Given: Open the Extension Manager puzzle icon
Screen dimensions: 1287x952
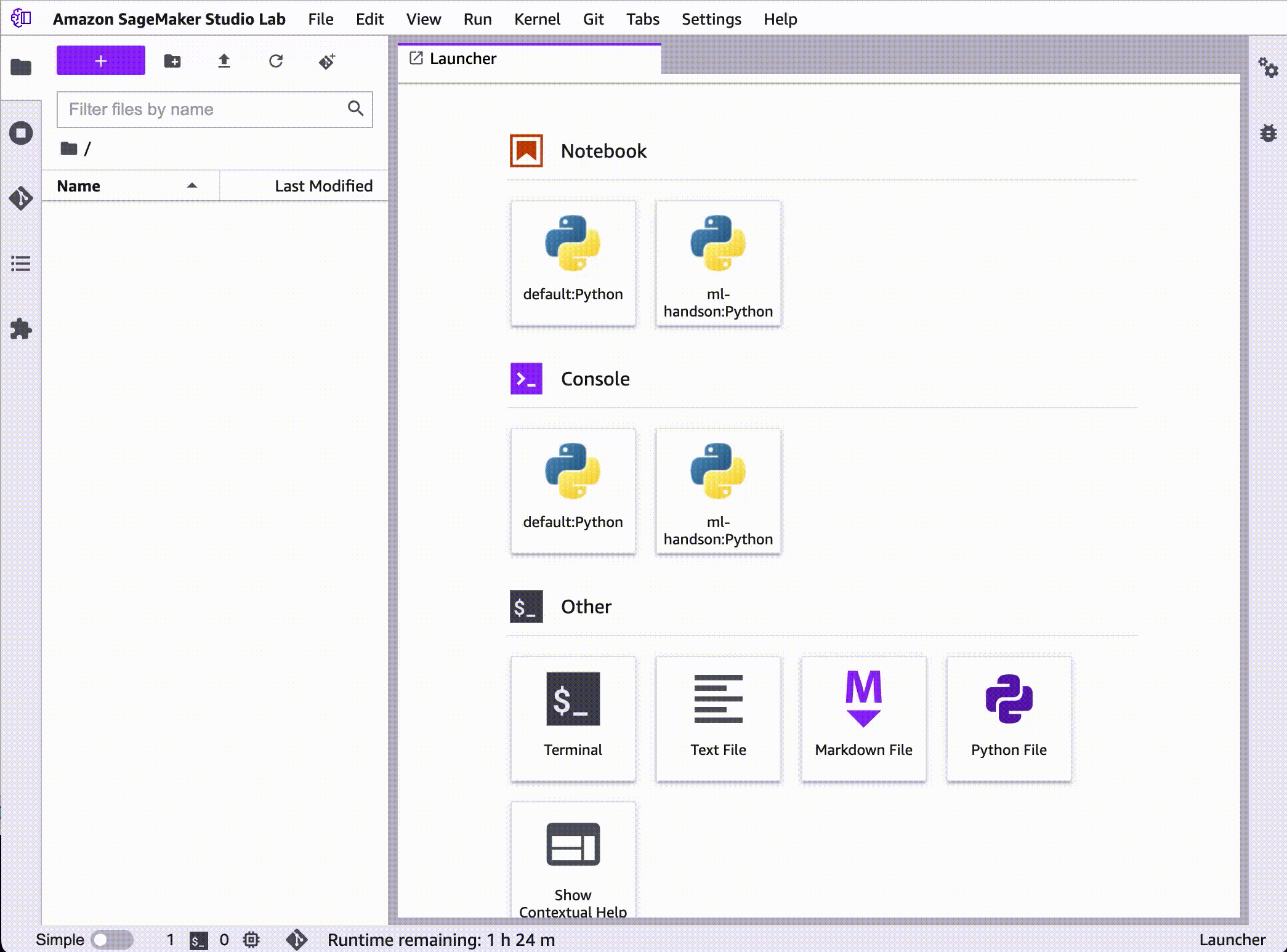Looking at the screenshot, I should [21, 329].
